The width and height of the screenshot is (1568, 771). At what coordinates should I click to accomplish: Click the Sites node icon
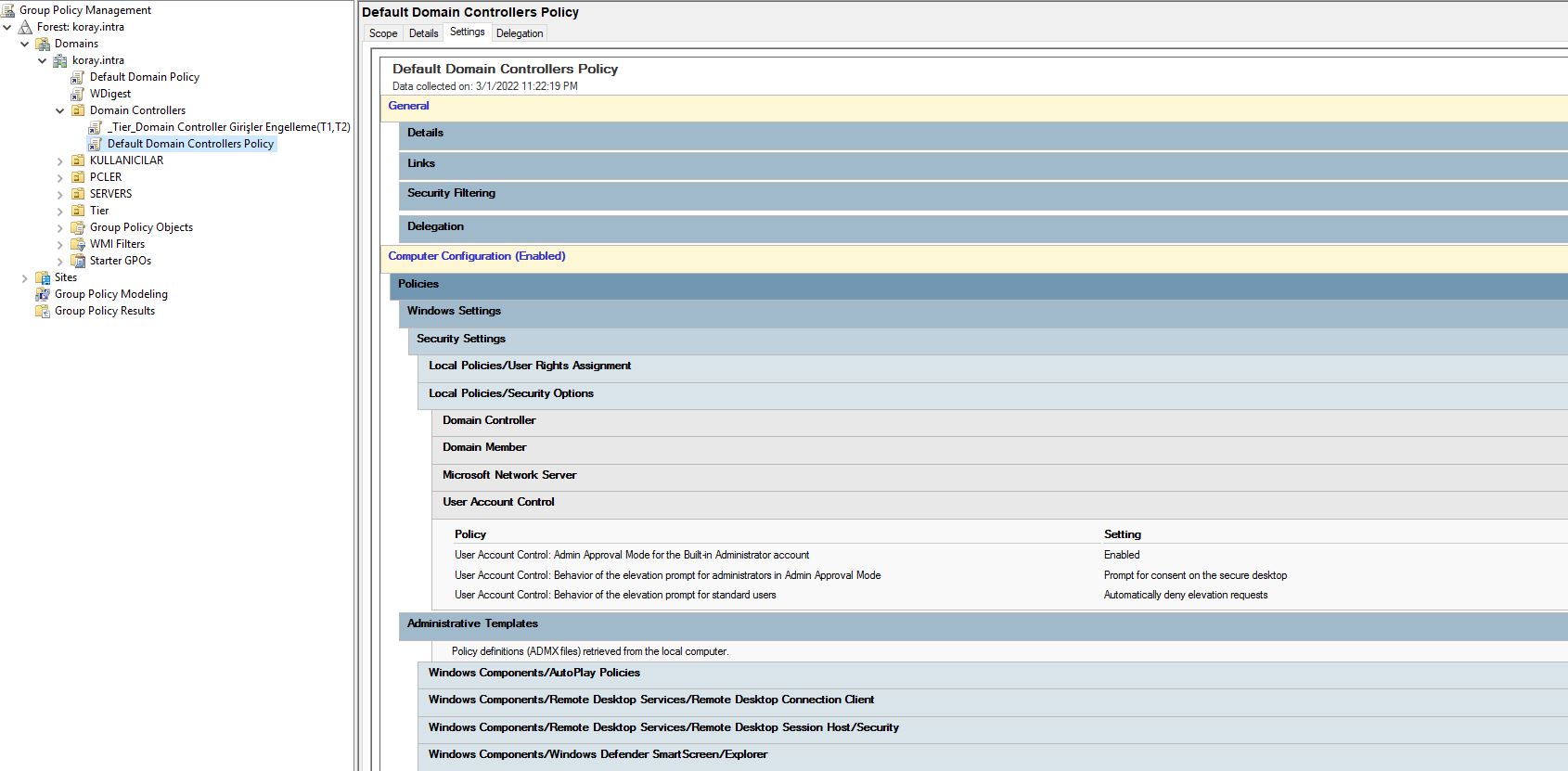click(43, 277)
